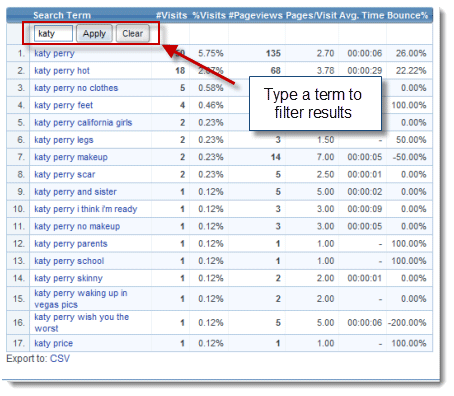Open the 'katy perry and sister' term
The height and width of the screenshot is (396, 454).
tap(75, 192)
